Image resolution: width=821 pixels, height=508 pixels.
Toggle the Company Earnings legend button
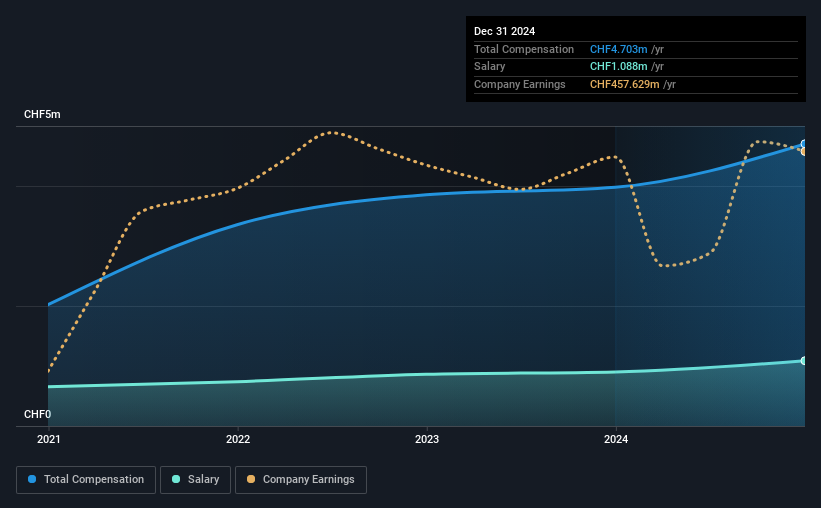coord(301,480)
